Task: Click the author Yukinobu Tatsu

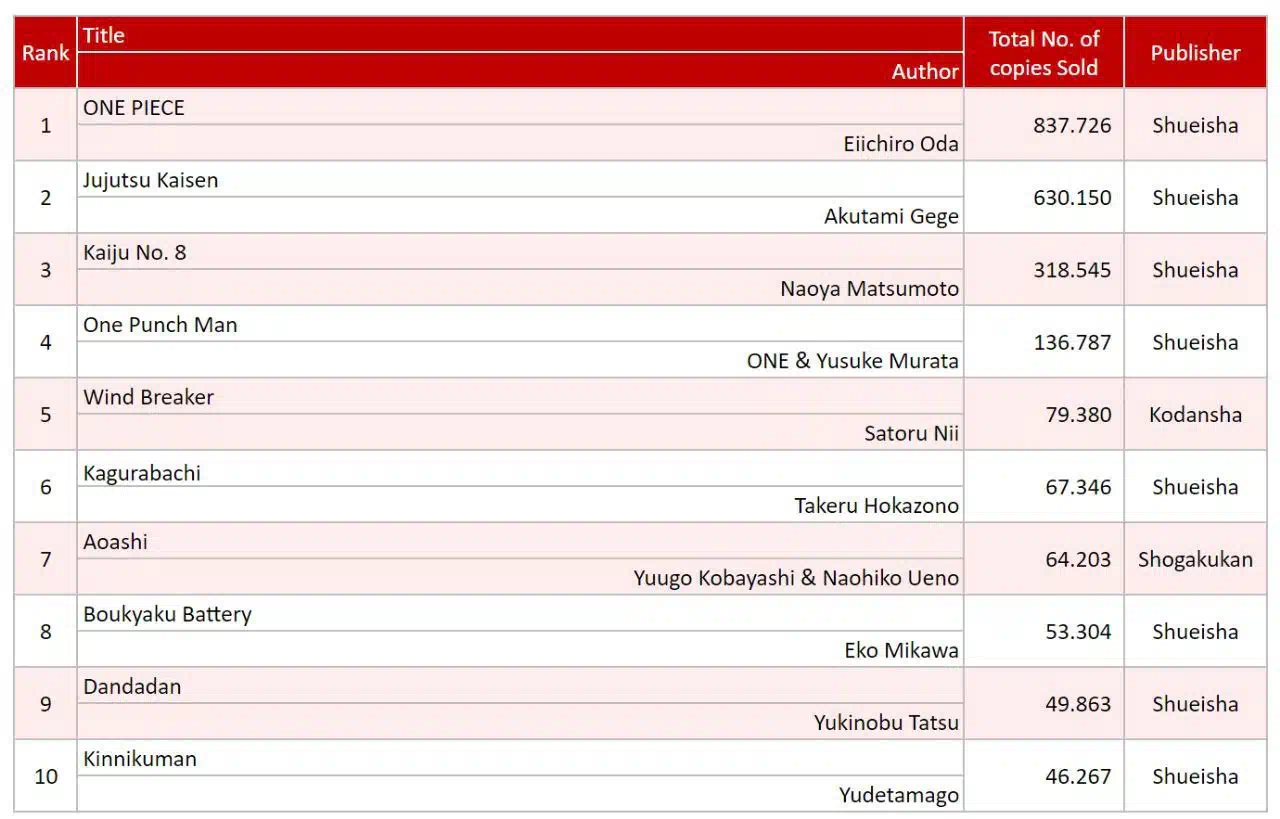Action: click(x=886, y=722)
